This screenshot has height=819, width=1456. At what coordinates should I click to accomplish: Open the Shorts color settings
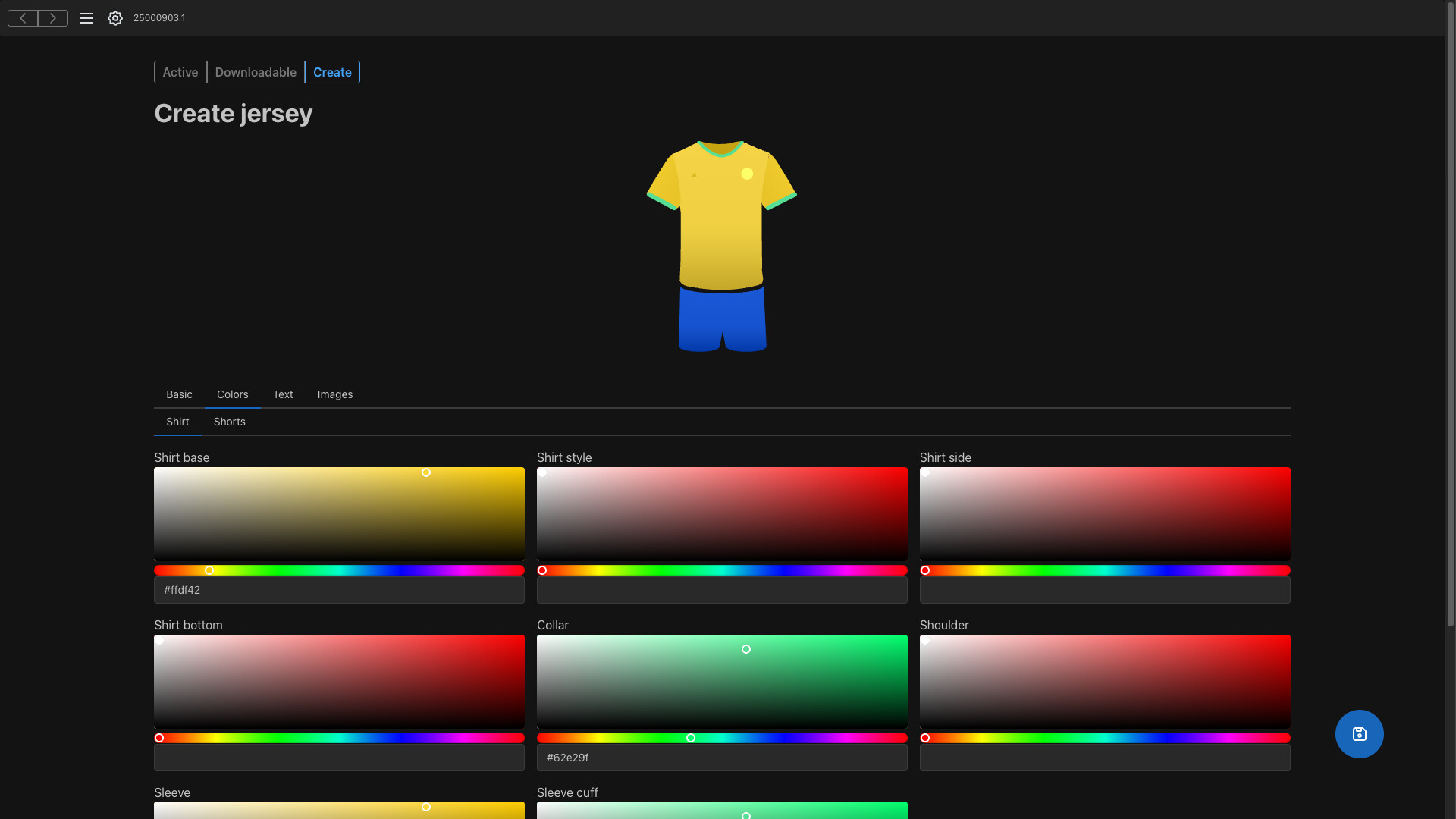[x=229, y=422]
